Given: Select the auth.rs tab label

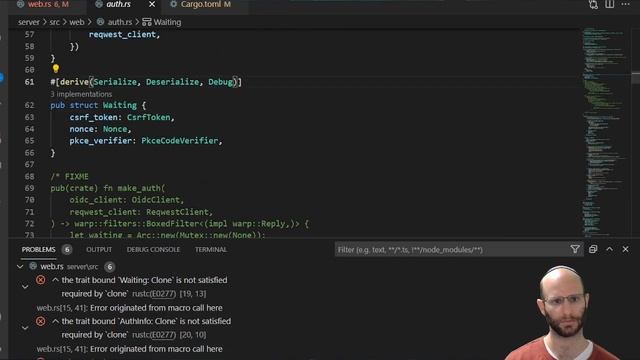Looking at the screenshot, I should 118,4.
